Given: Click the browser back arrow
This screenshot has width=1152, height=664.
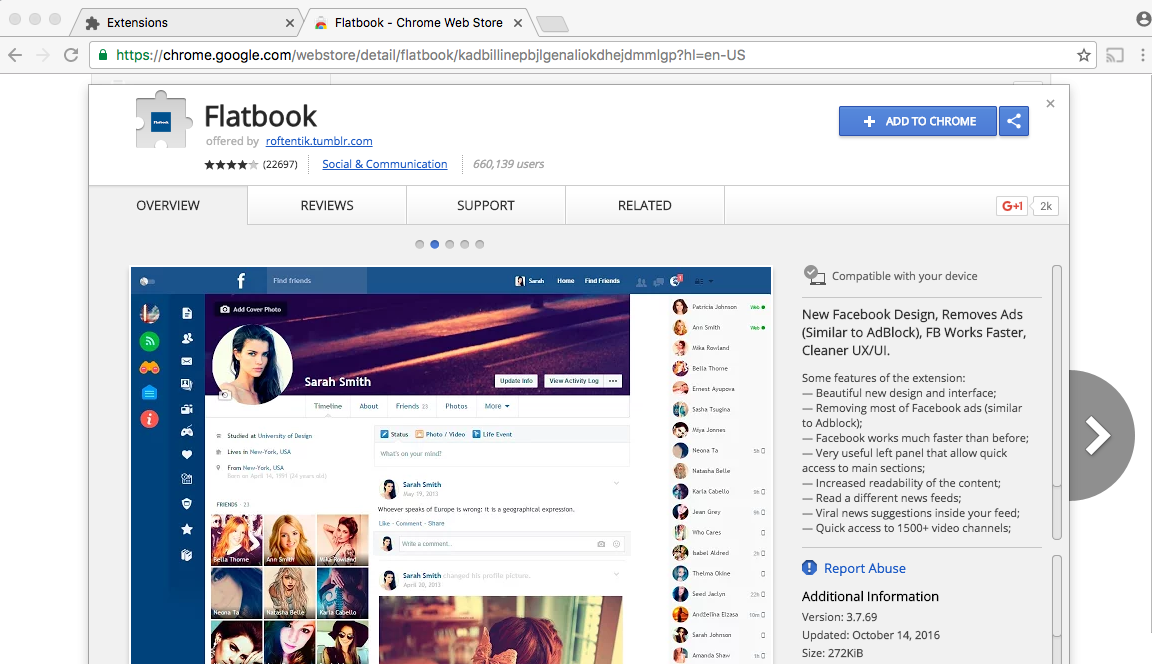Looking at the screenshot, I should (x=15, y=55).
